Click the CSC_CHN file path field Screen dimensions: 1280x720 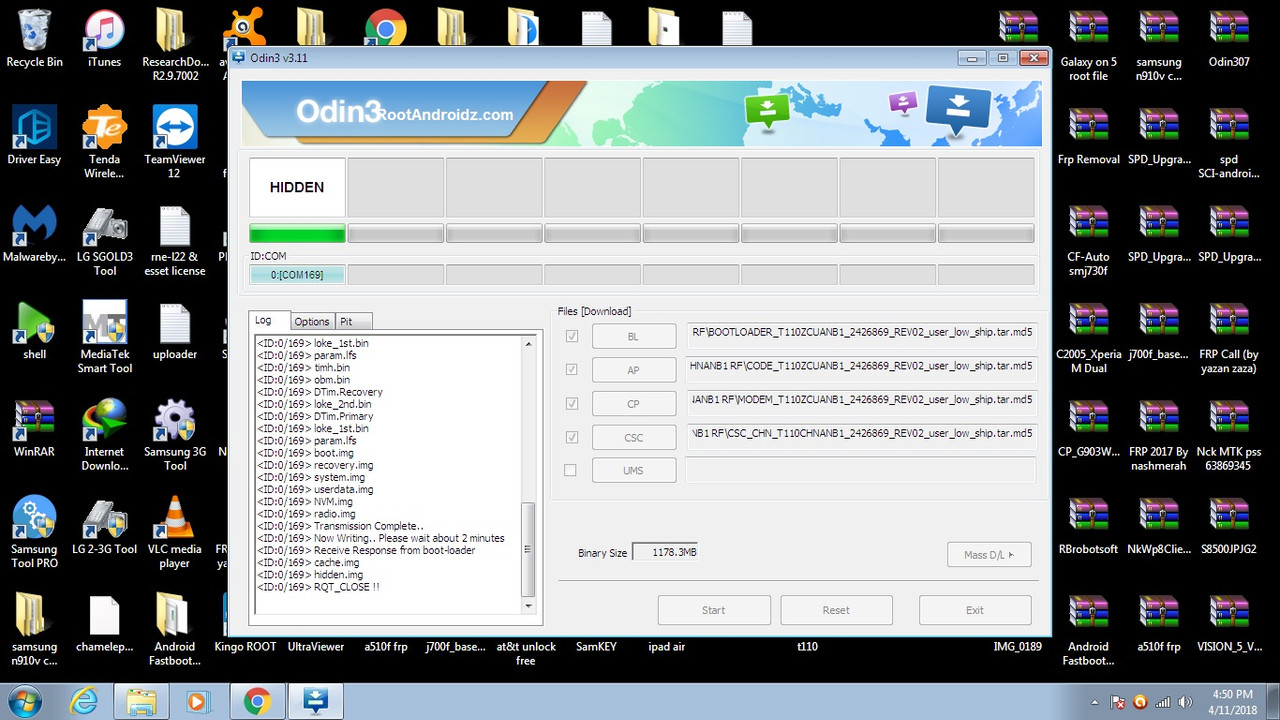tap(861, 436)
